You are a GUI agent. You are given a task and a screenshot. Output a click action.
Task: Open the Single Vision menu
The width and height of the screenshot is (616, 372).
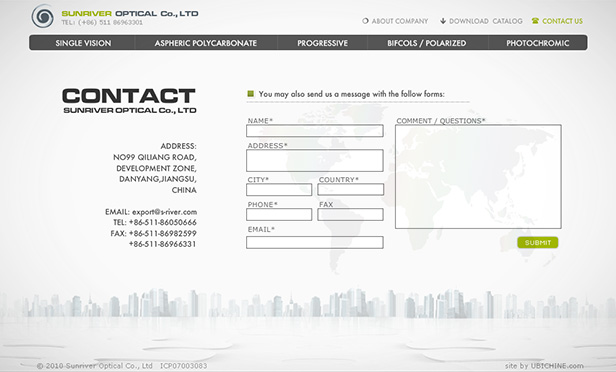click(x=83, y=43)
